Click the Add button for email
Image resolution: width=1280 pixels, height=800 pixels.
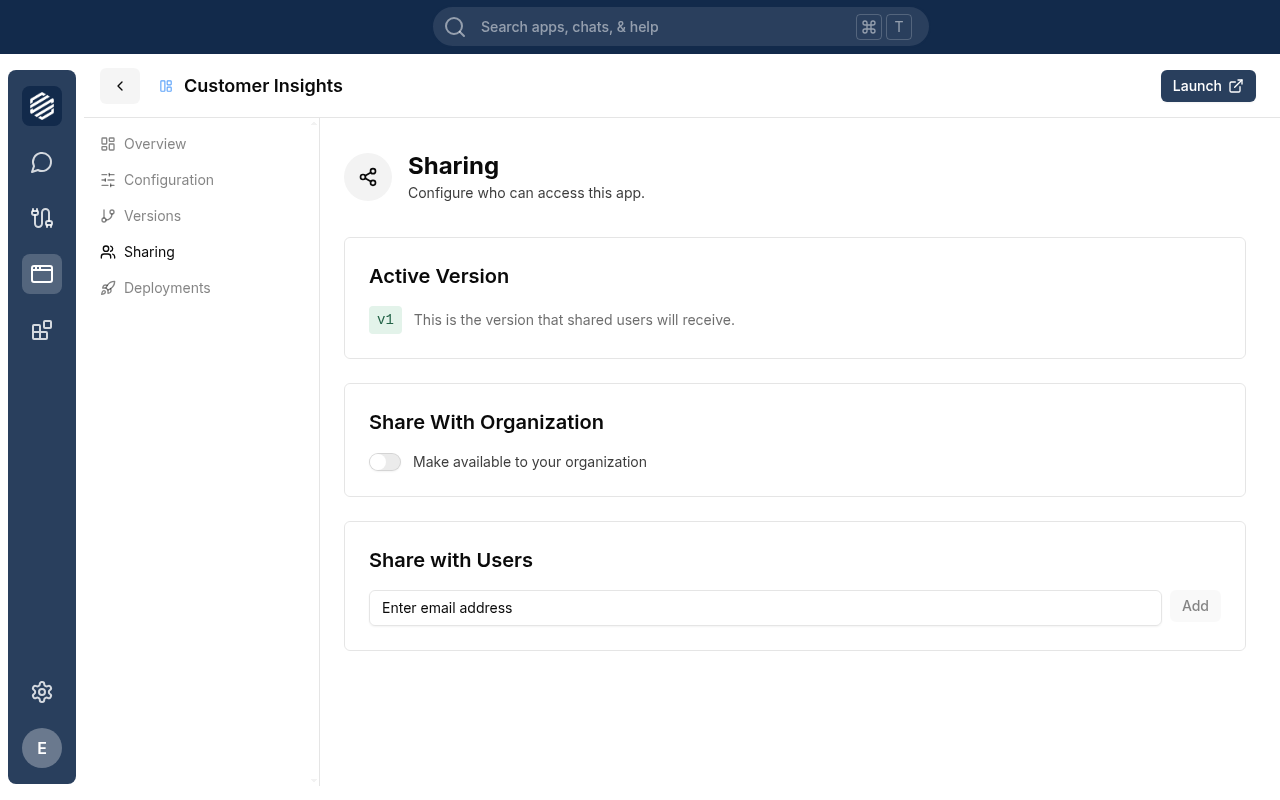click(x=1195, y=606)
